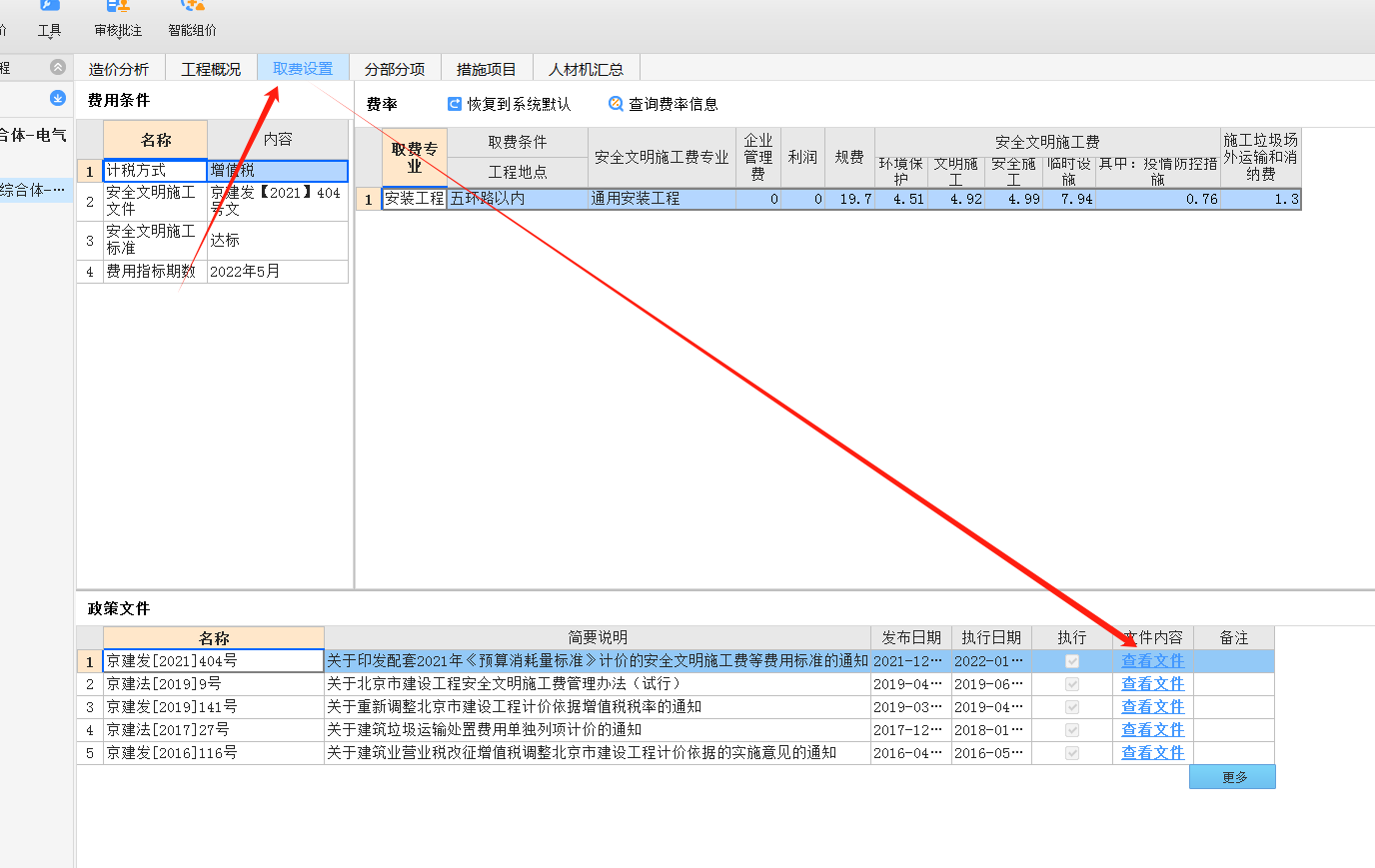Select policy row 京建法[2019]9号 name cell
Screen dimensions: 1375x868
[214, 684]
